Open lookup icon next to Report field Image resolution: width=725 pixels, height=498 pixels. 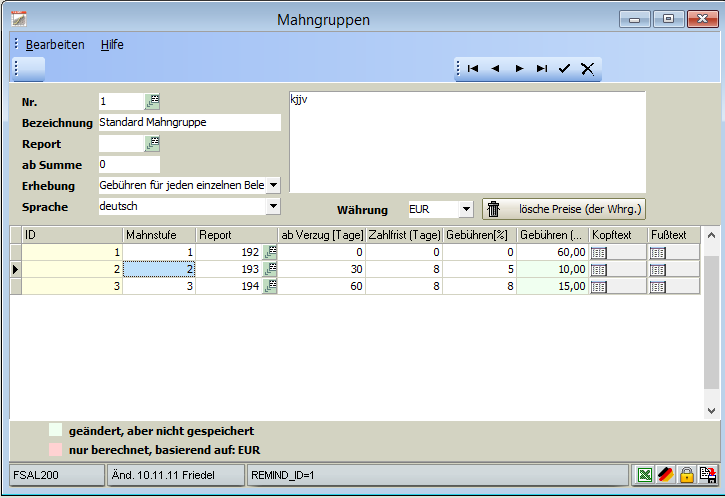(x=152, y=144)
